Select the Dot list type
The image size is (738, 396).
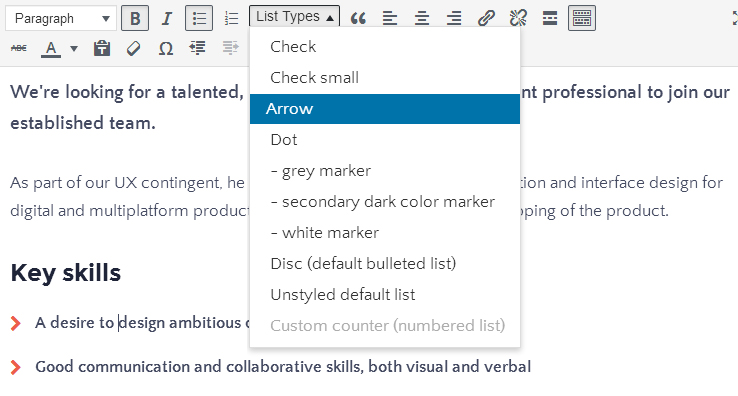coord(385,140)
